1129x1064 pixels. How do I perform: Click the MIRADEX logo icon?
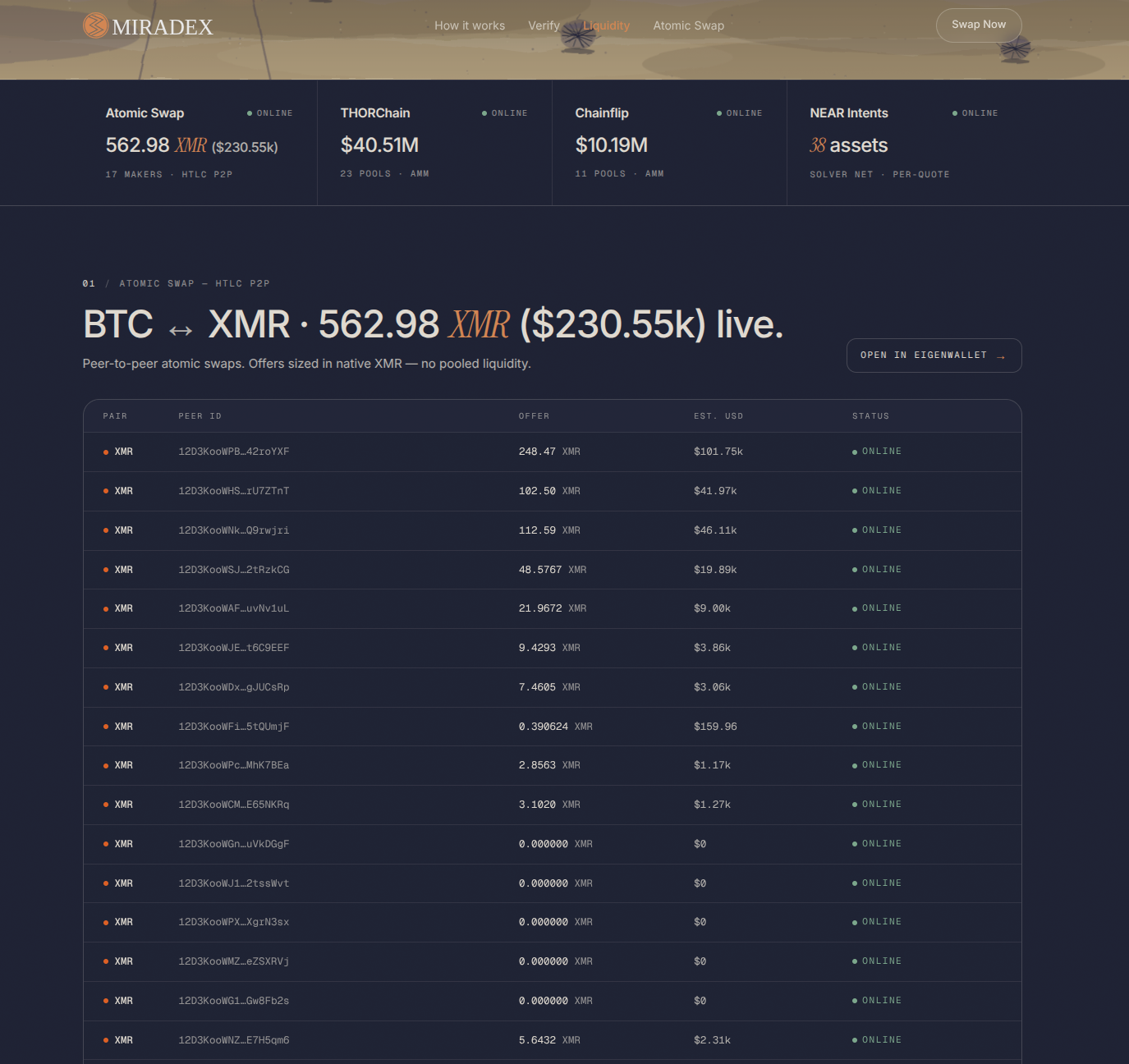(x=95, y=25)
